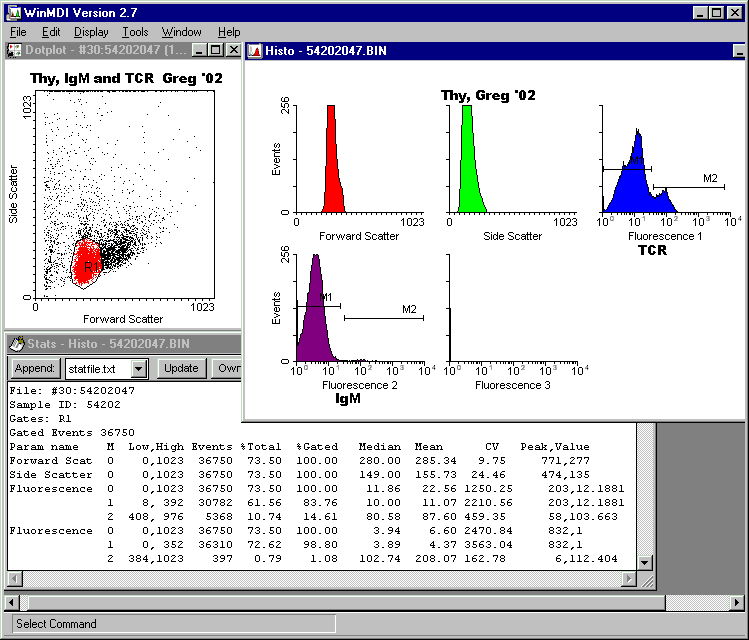Maximize the Dotplot window
The width and height of the screenshot is (749, 640).
pyautogui.click(x=216, y=50)
